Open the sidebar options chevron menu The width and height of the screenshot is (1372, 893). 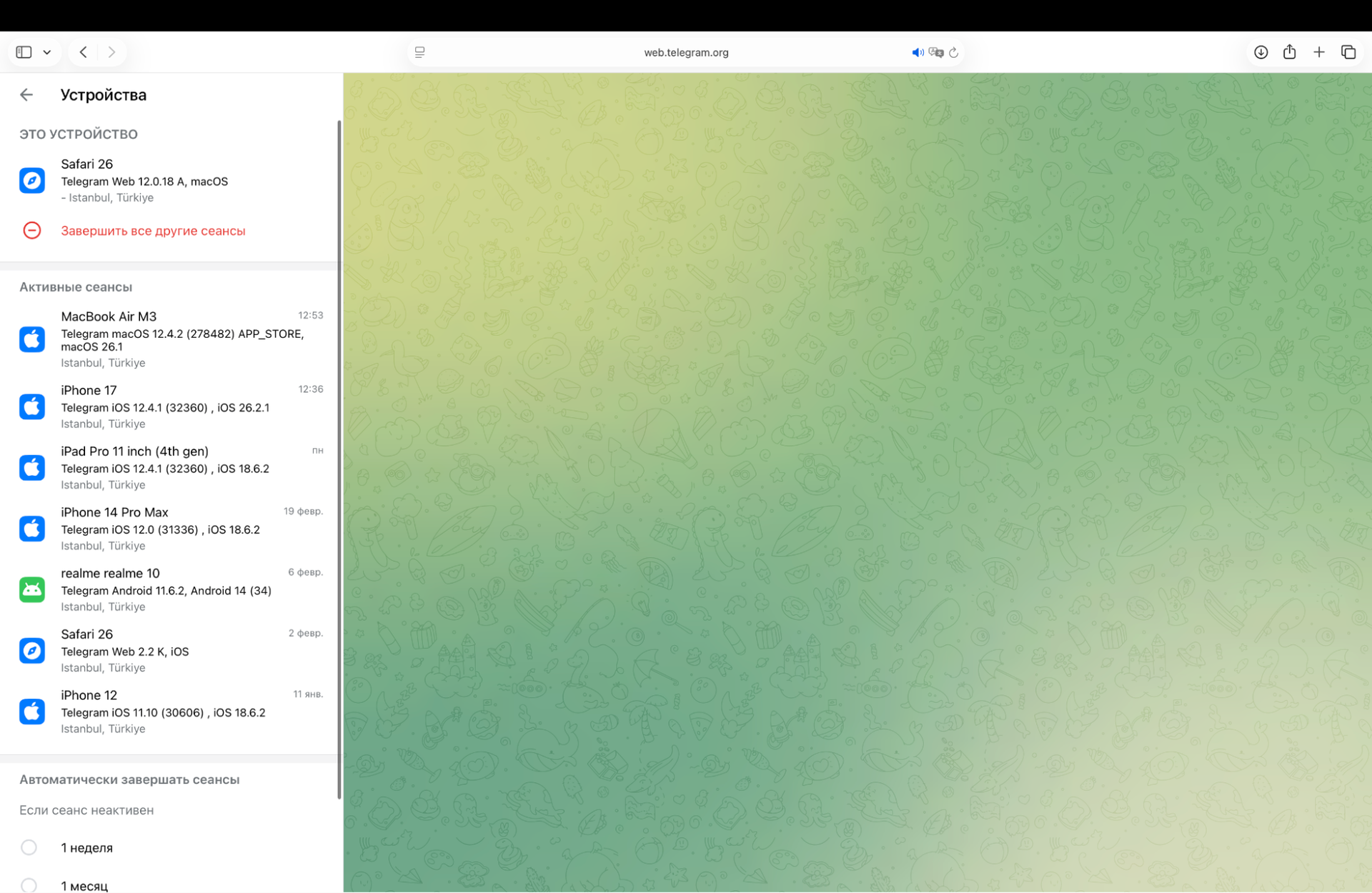pos(47,52)
